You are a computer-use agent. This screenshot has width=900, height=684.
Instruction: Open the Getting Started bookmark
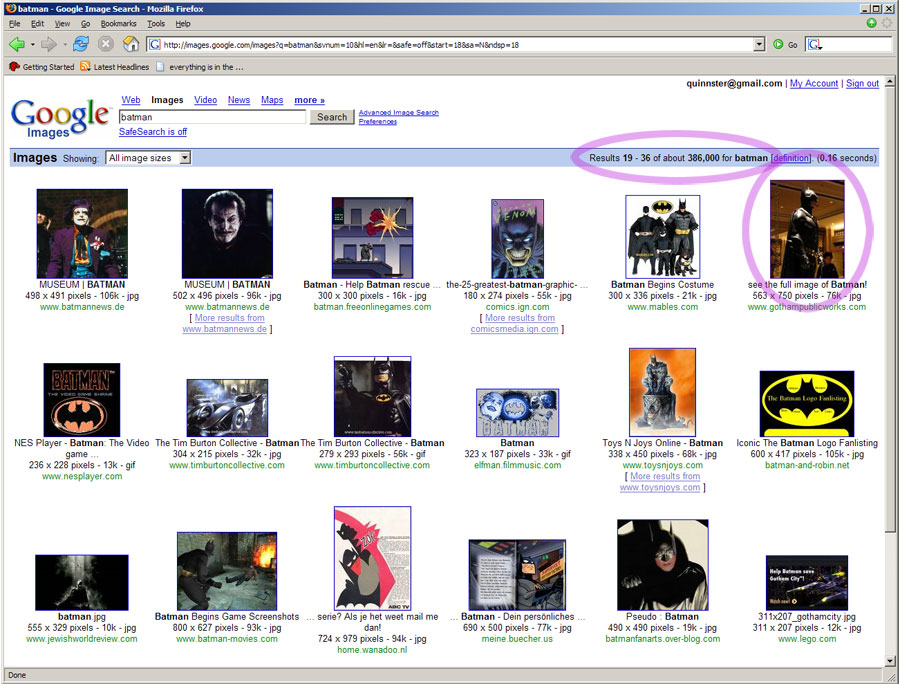pos(42,67)
